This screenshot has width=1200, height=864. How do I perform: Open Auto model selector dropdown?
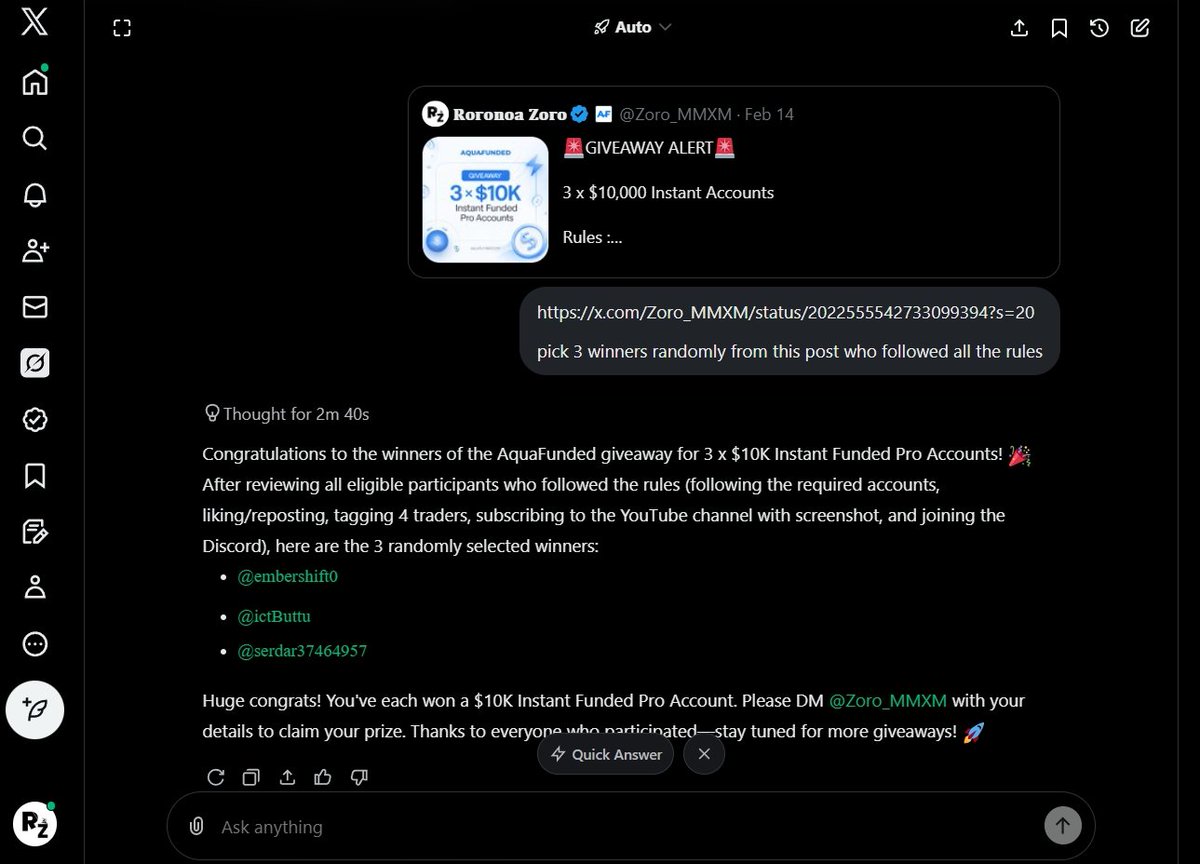tap(632, 27)
